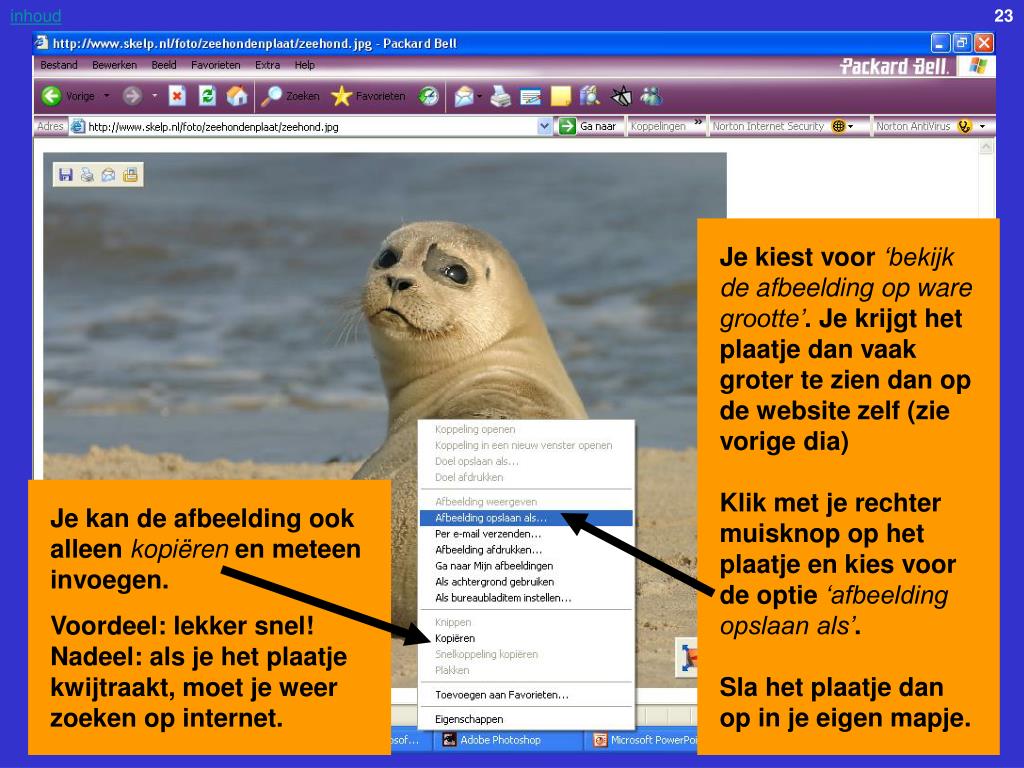Click 'Afbeelding weergeven' menu entry
Screen dimensions: 1024x768
point(526,502)
